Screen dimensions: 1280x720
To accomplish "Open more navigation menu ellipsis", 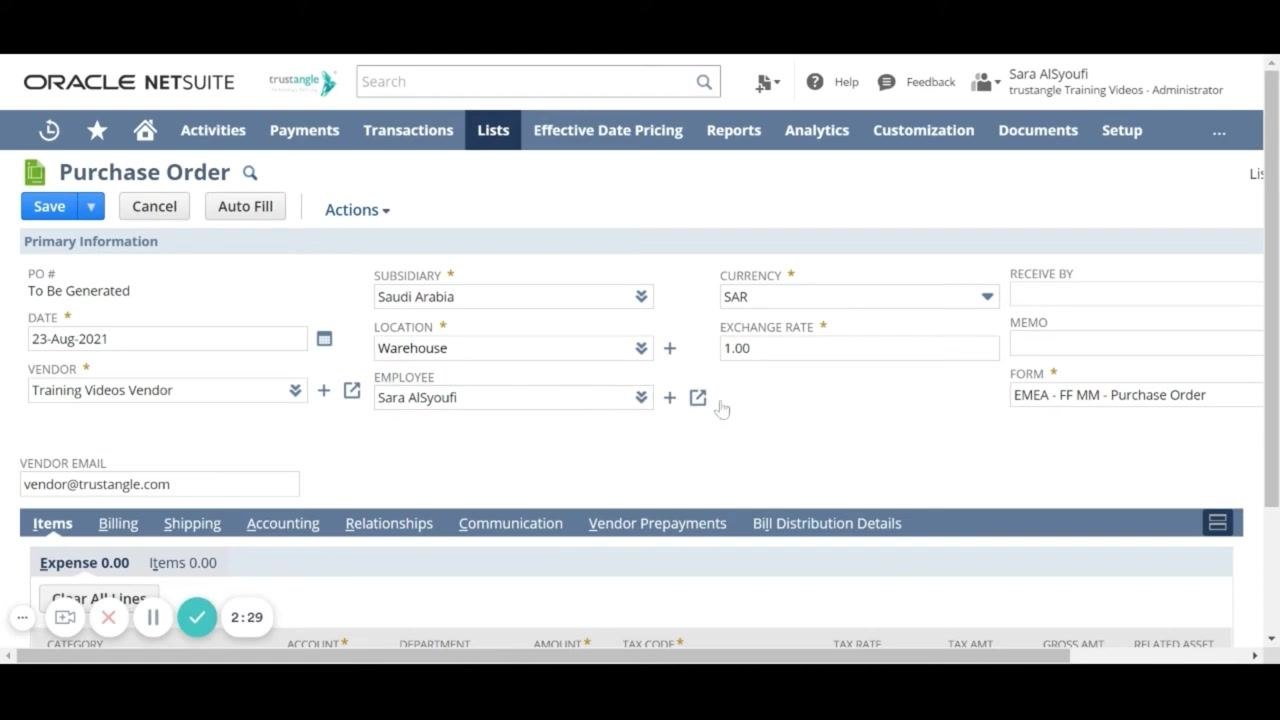I will coord(1219,131).
